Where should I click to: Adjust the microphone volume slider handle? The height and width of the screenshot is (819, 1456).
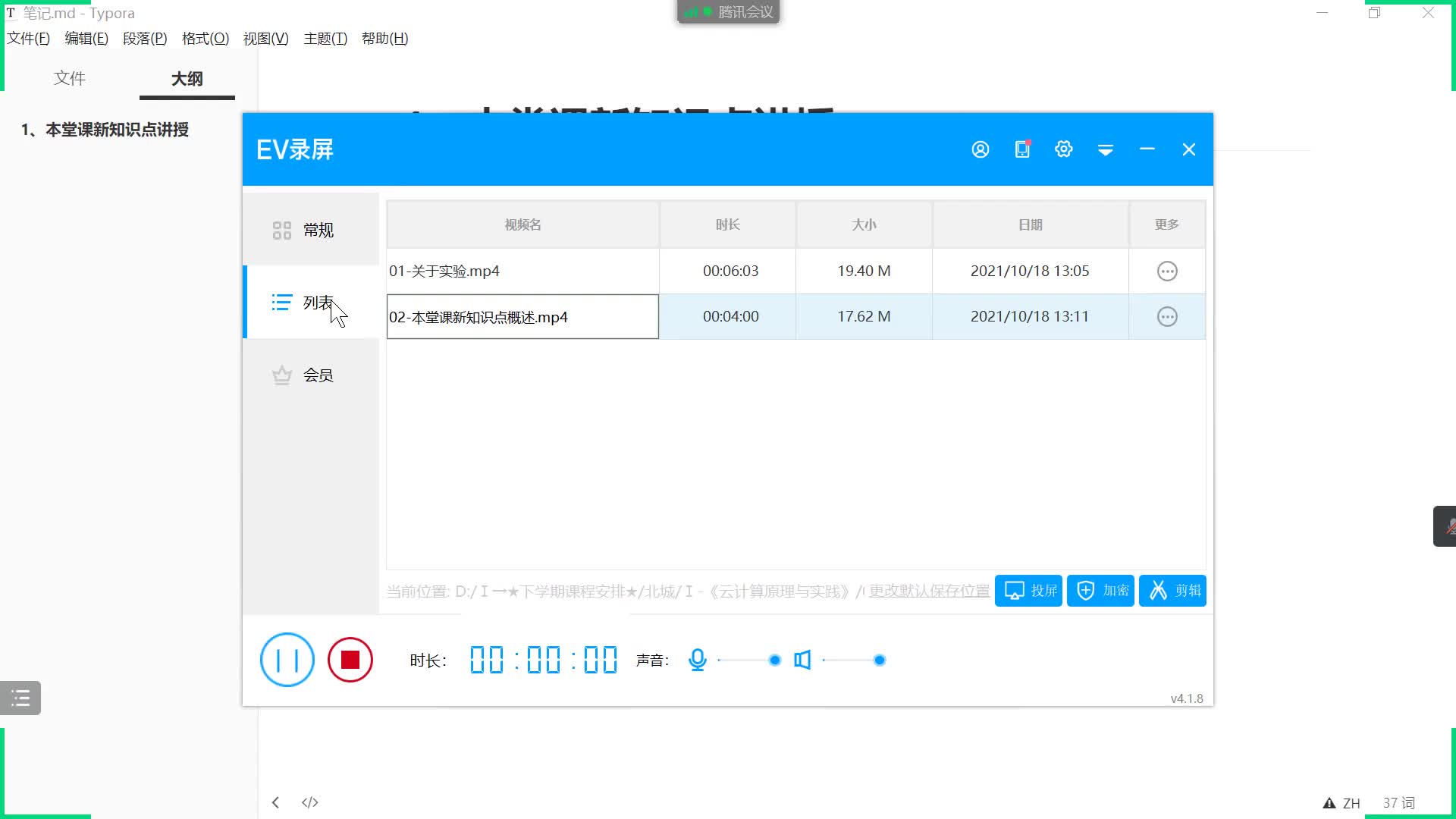click(774, 661)
